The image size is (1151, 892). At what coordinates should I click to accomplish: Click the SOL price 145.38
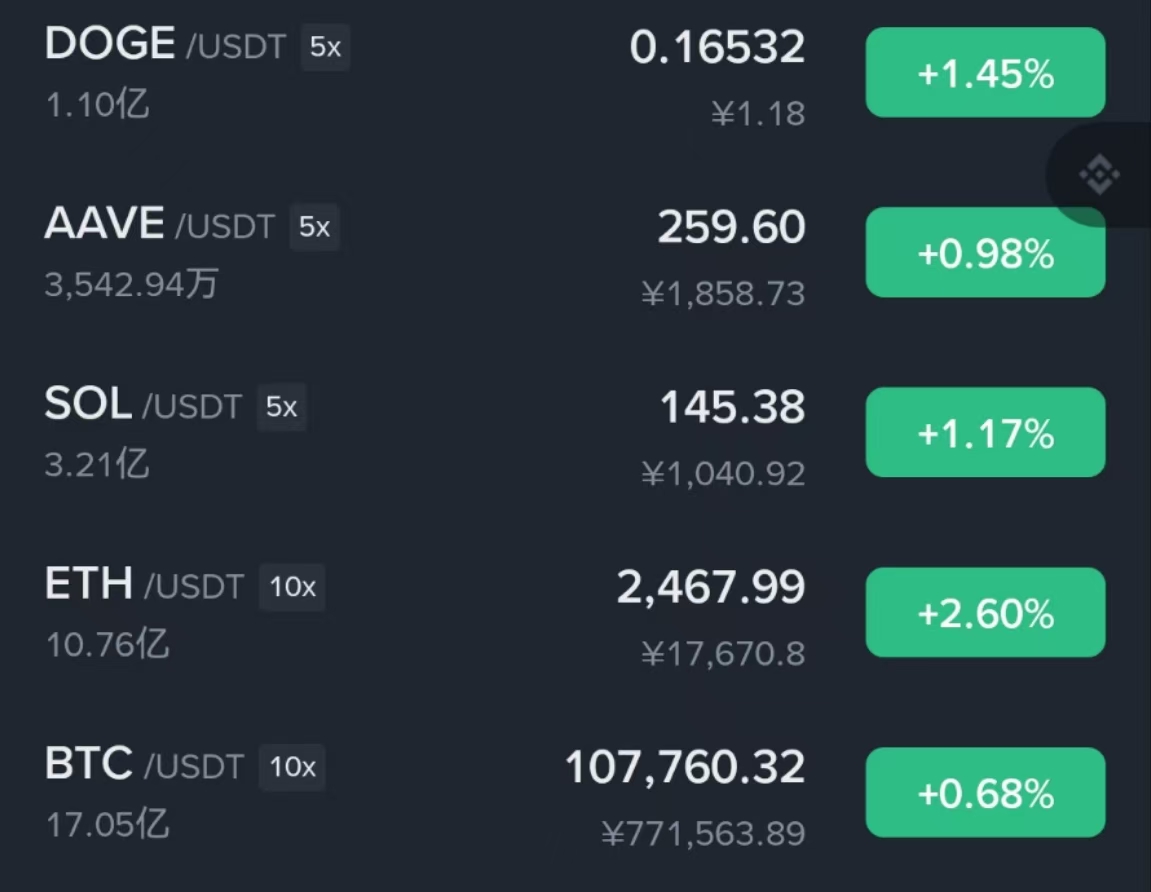coord(732,407)
